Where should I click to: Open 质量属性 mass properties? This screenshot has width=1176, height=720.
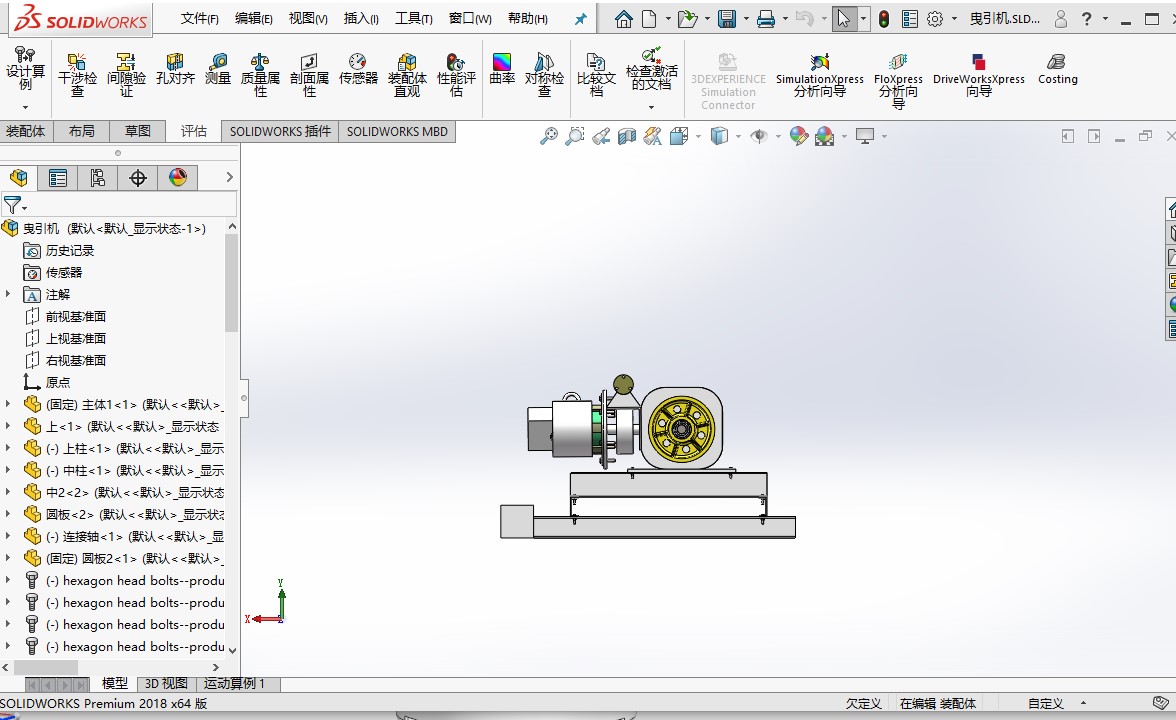[x=260, y=75]
